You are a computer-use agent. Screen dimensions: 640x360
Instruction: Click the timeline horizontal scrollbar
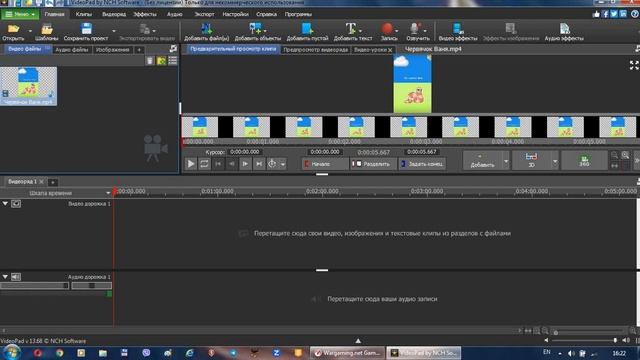point(261,330)
